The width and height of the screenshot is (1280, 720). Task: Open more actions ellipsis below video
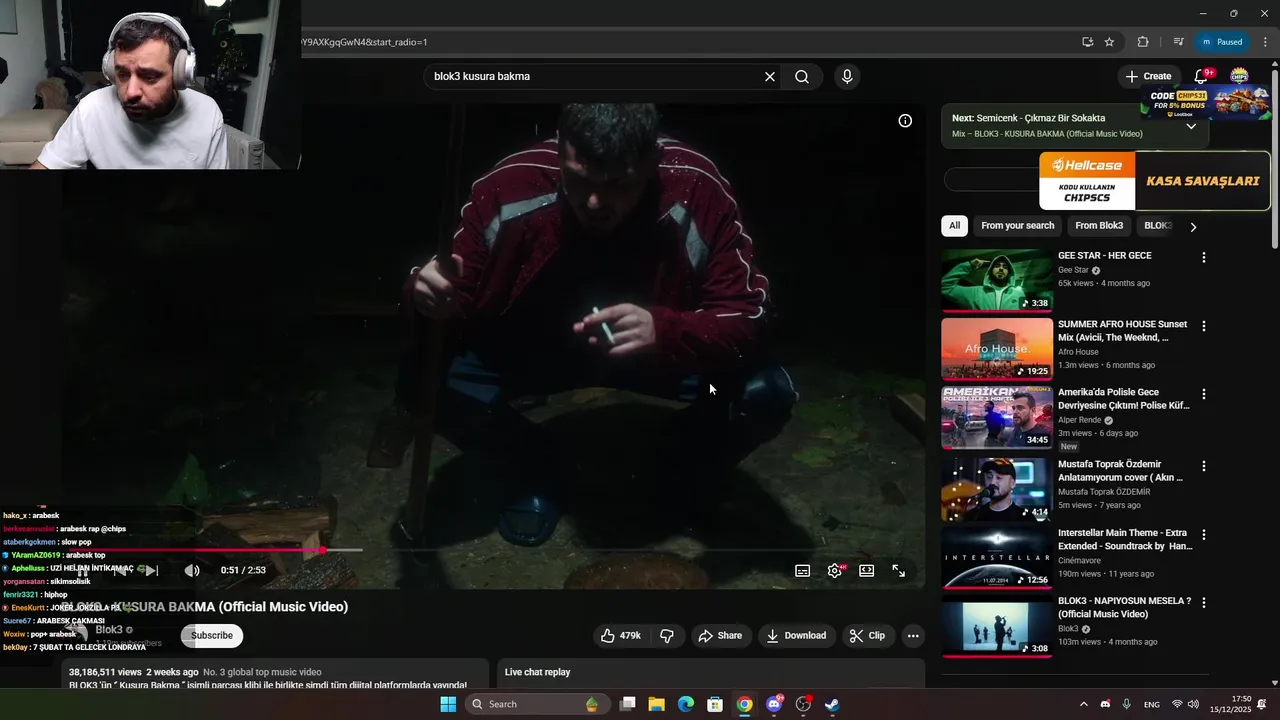coord(912,635)
